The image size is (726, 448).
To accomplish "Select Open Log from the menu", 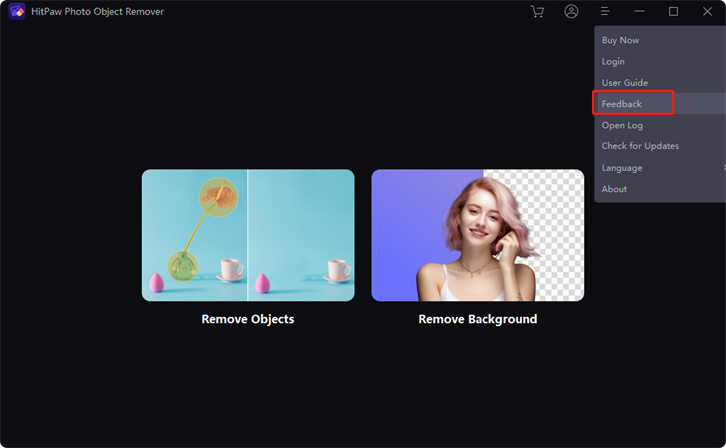I will coord(622,125).
